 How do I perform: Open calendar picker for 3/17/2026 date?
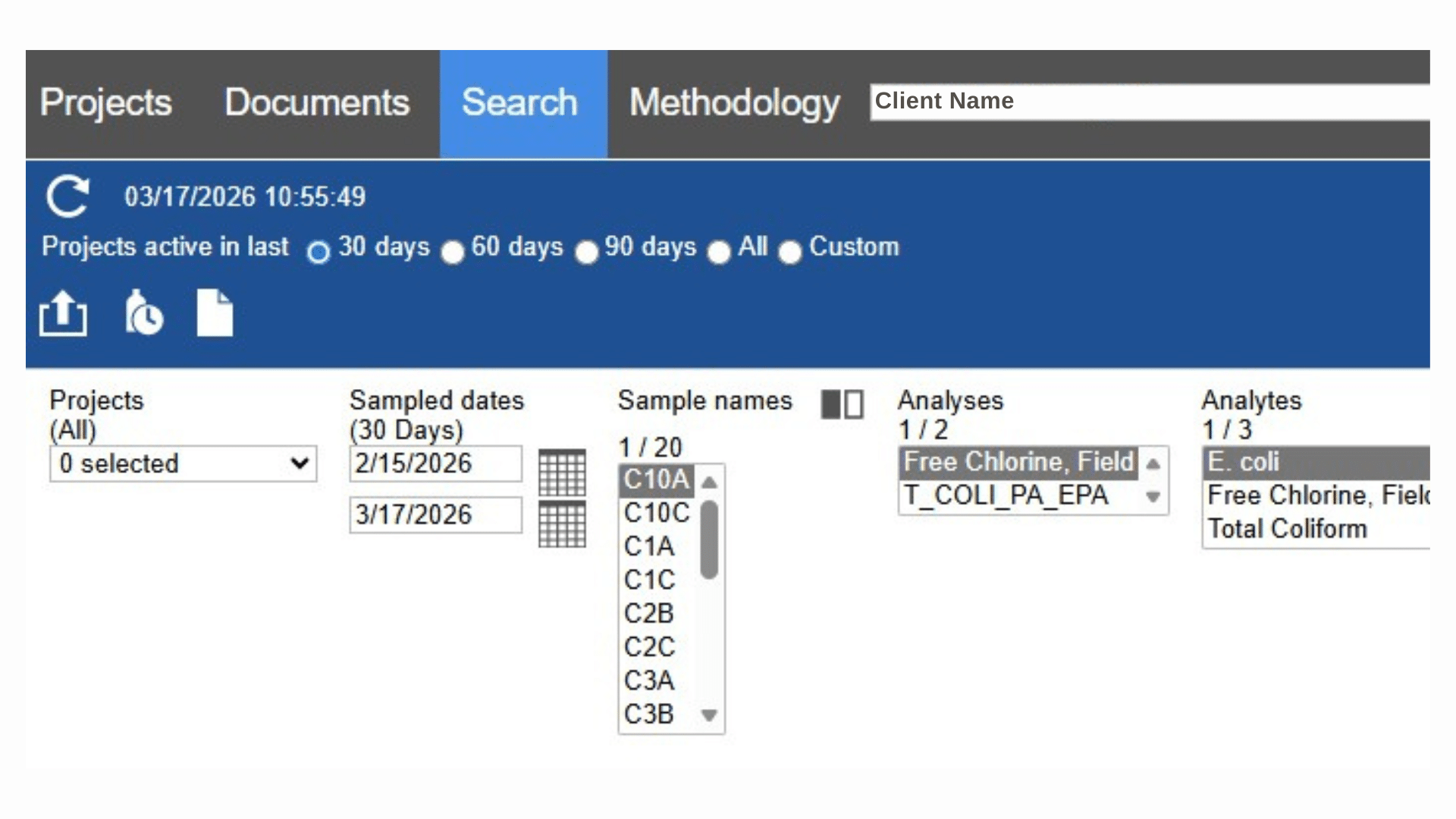[562, 524]
